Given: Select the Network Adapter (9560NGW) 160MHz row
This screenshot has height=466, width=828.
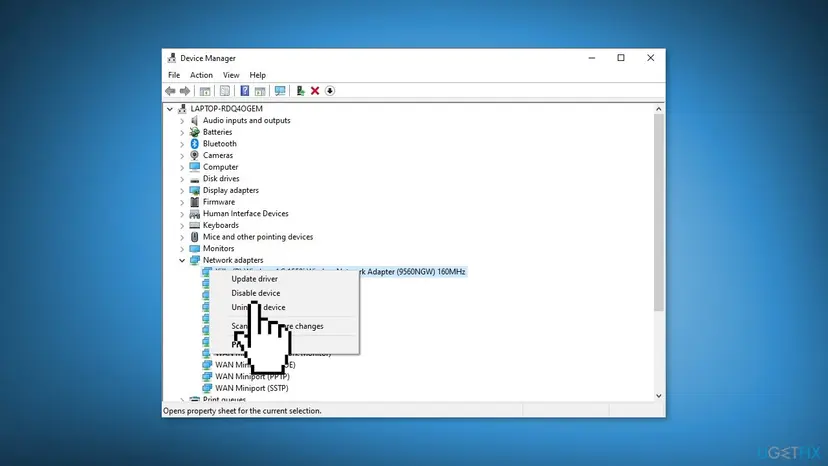Looking at the screenshot, I should [334, 272].
